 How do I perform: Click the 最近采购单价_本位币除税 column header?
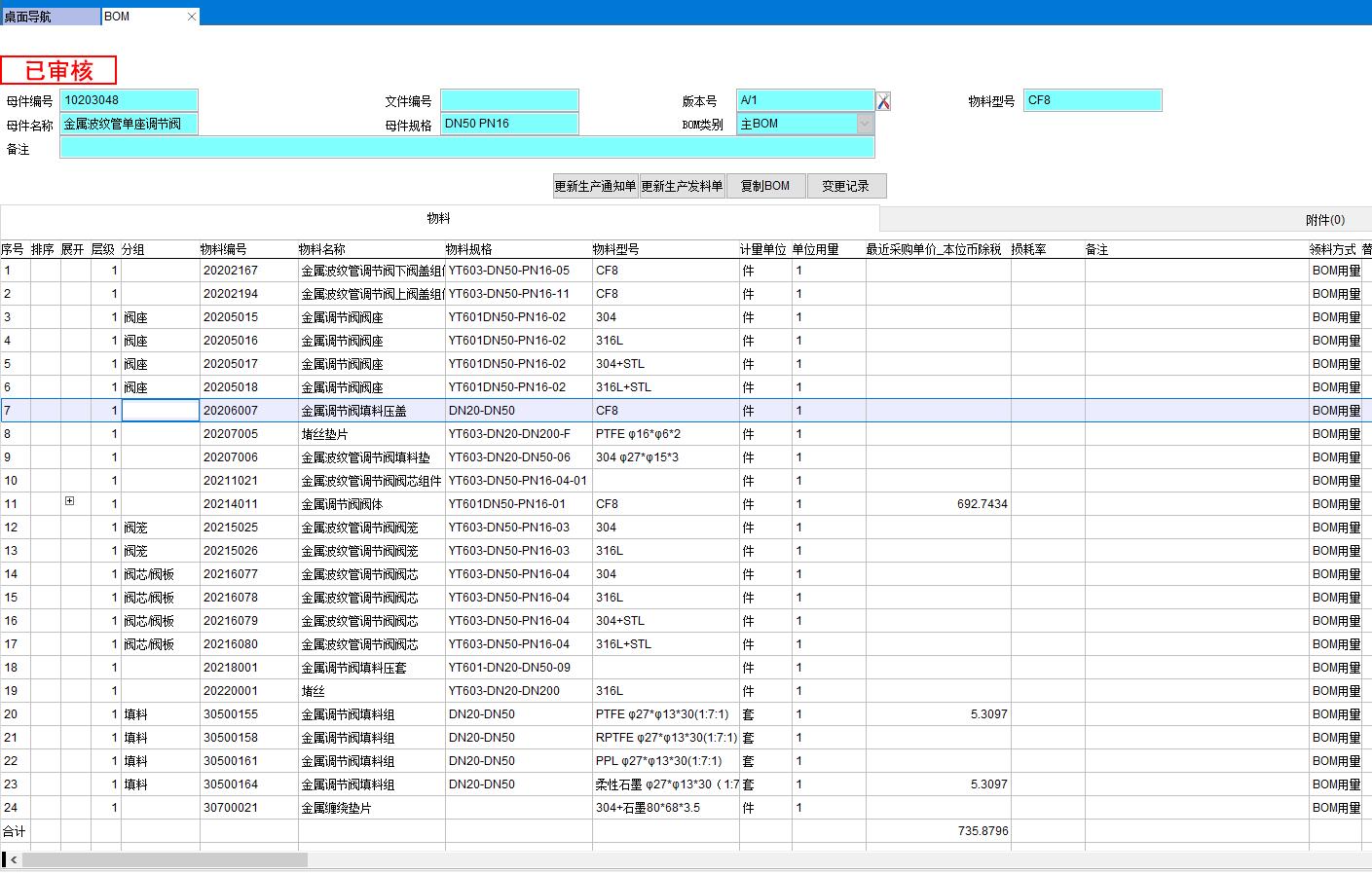tap(933, 250)
